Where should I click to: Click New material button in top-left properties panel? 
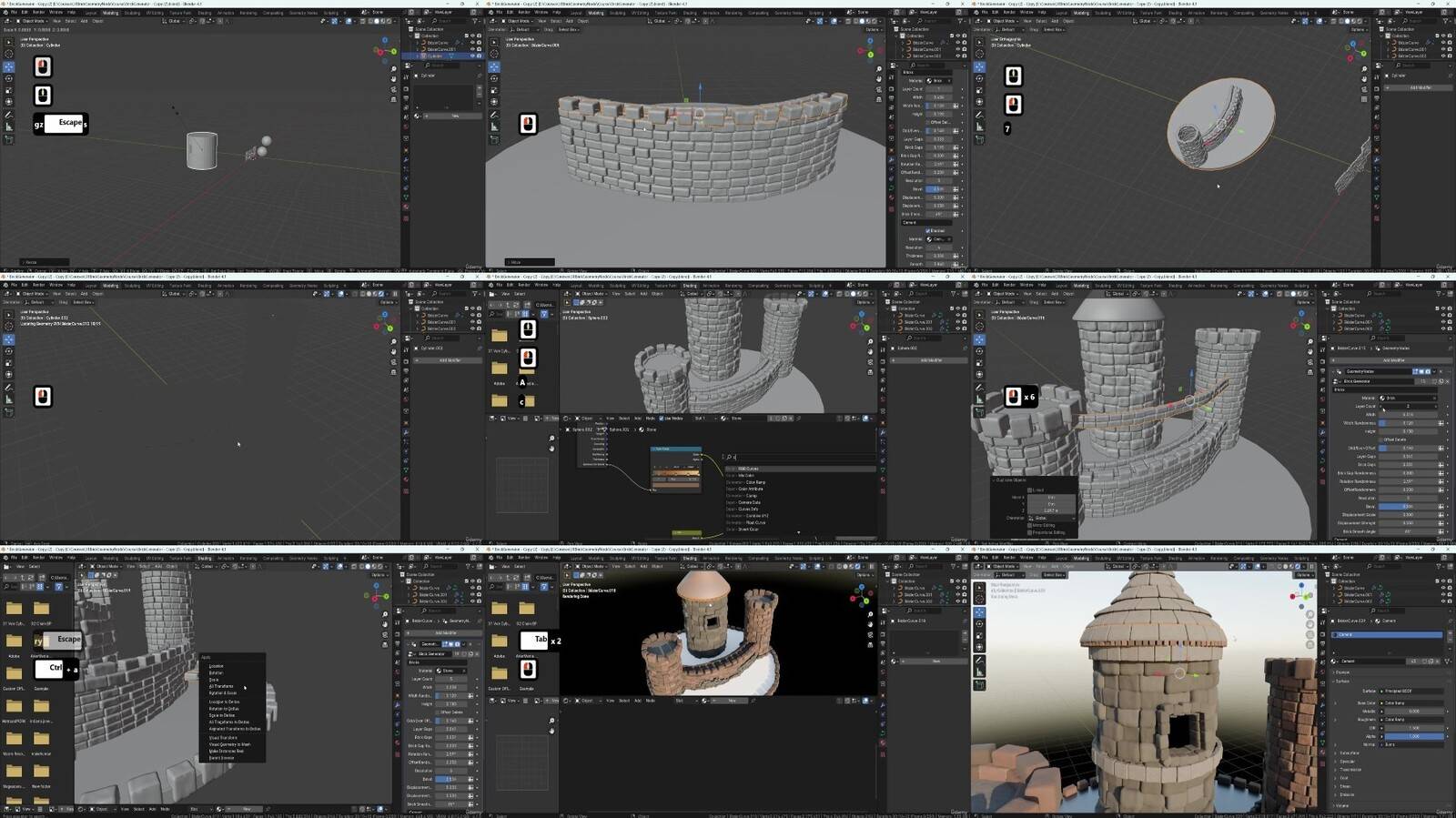(x=454, y=116)
